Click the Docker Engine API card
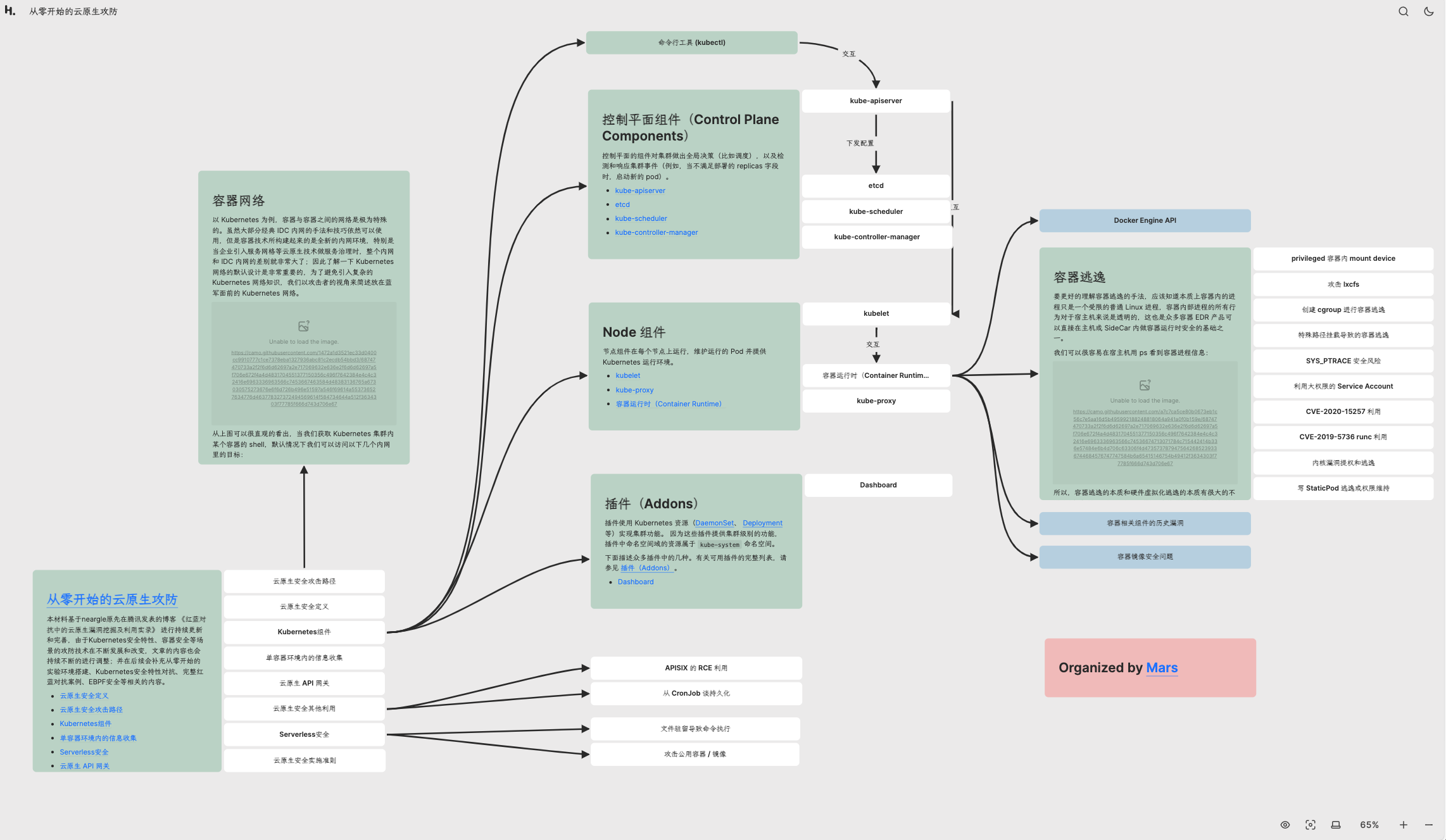The width and height of the screenshot is (1446, 840). click(x=1144, y=220)
